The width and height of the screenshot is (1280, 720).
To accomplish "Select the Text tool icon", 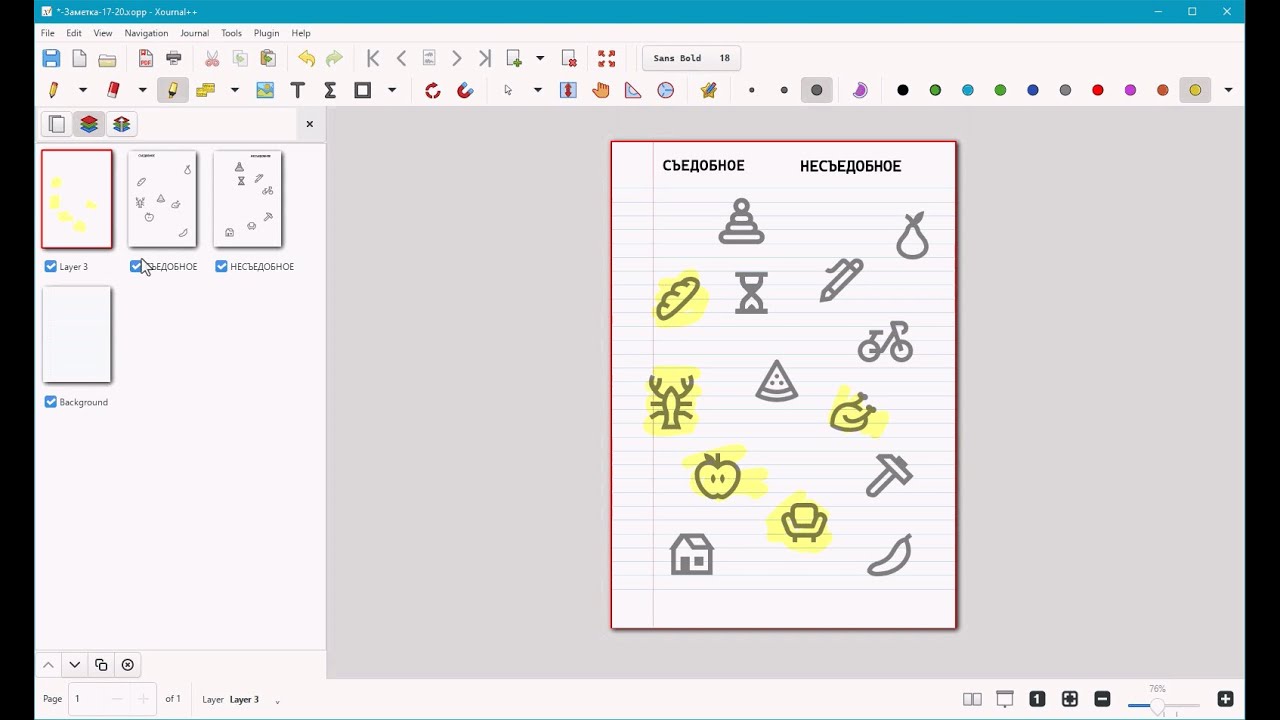I will click(297, 90).
